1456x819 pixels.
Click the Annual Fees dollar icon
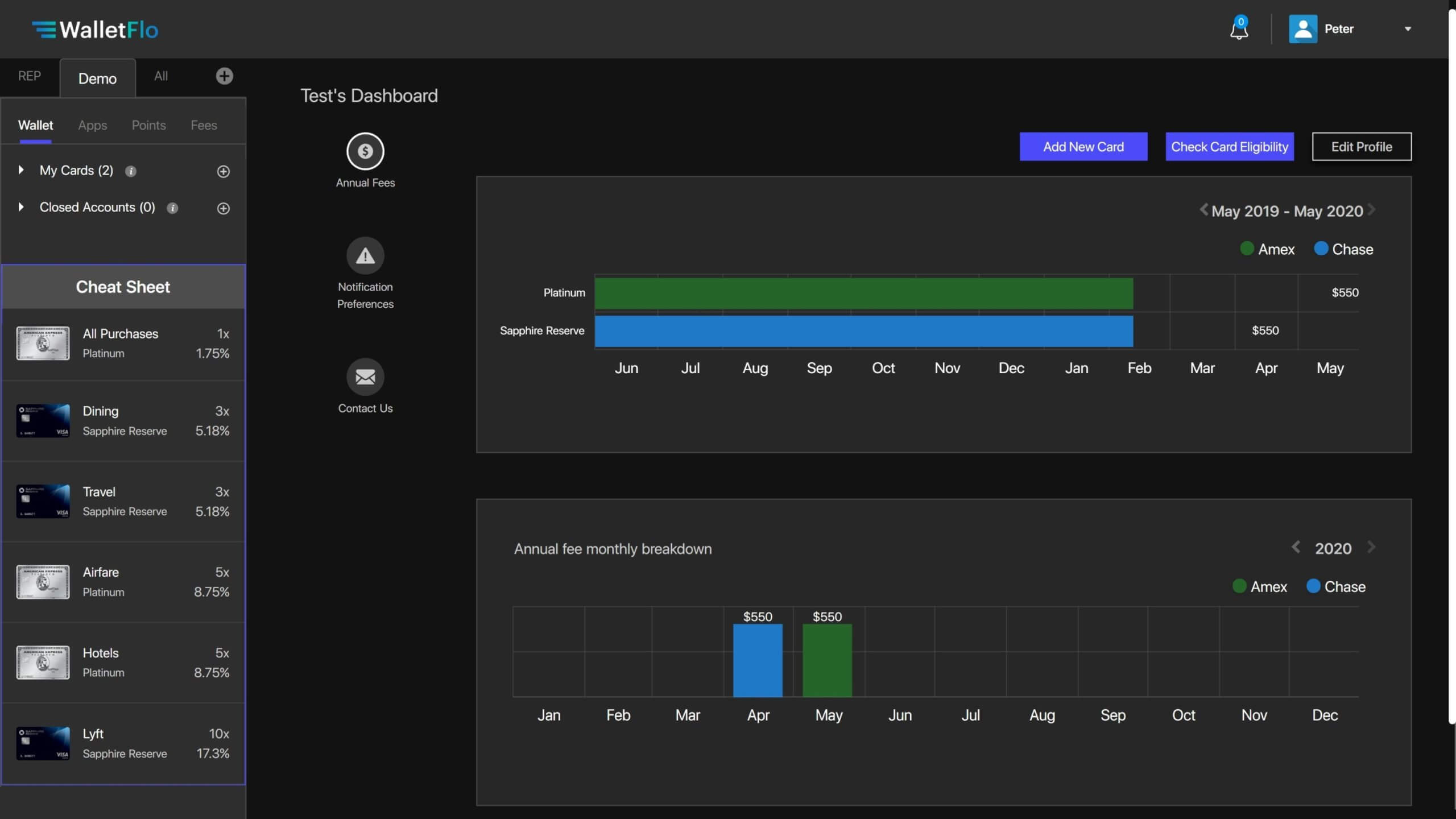tap(365, 151)
